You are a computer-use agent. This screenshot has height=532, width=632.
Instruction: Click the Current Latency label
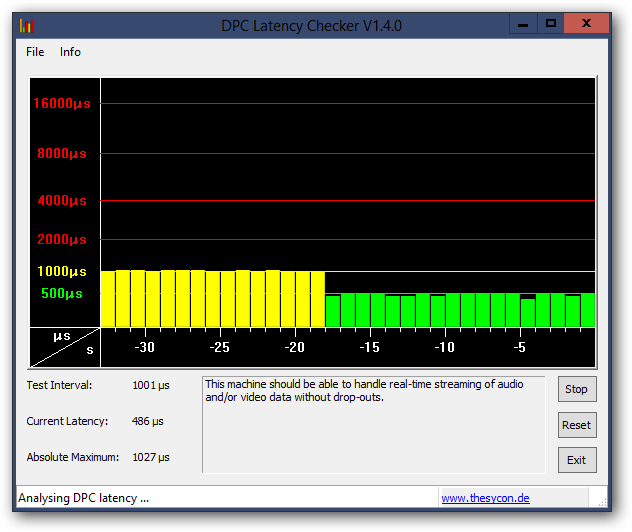click(x=67, y=421)
